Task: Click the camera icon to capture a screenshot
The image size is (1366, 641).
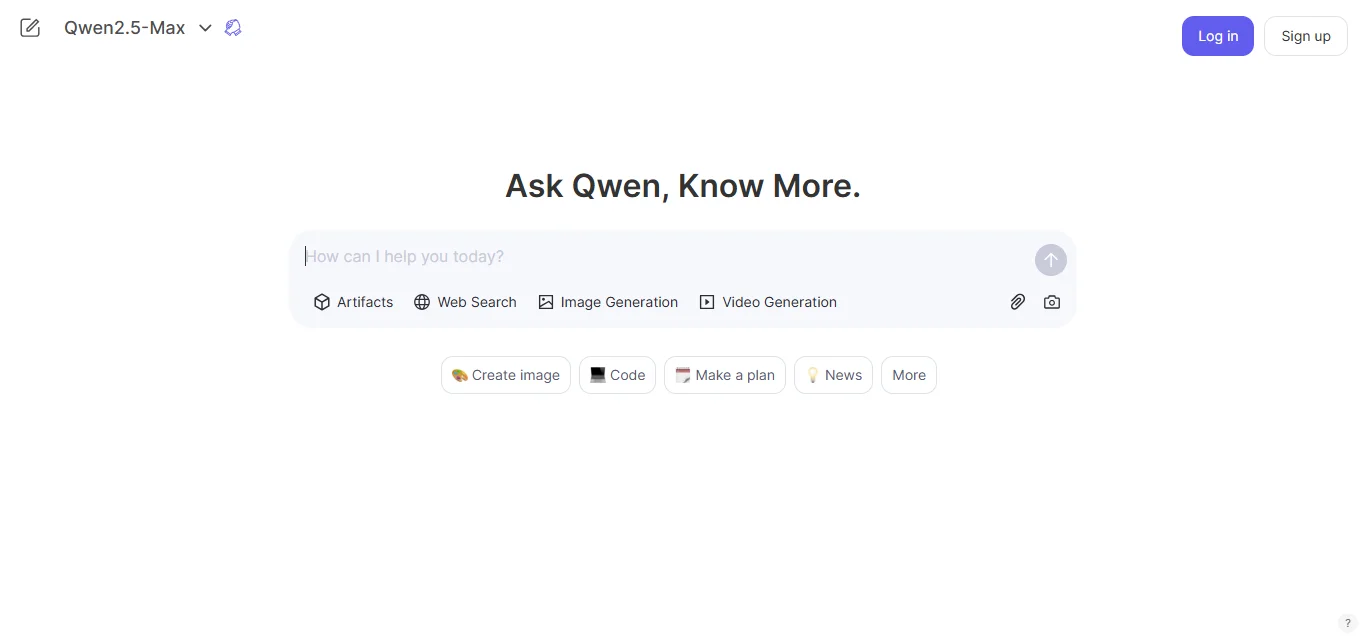Action: 1051,301
